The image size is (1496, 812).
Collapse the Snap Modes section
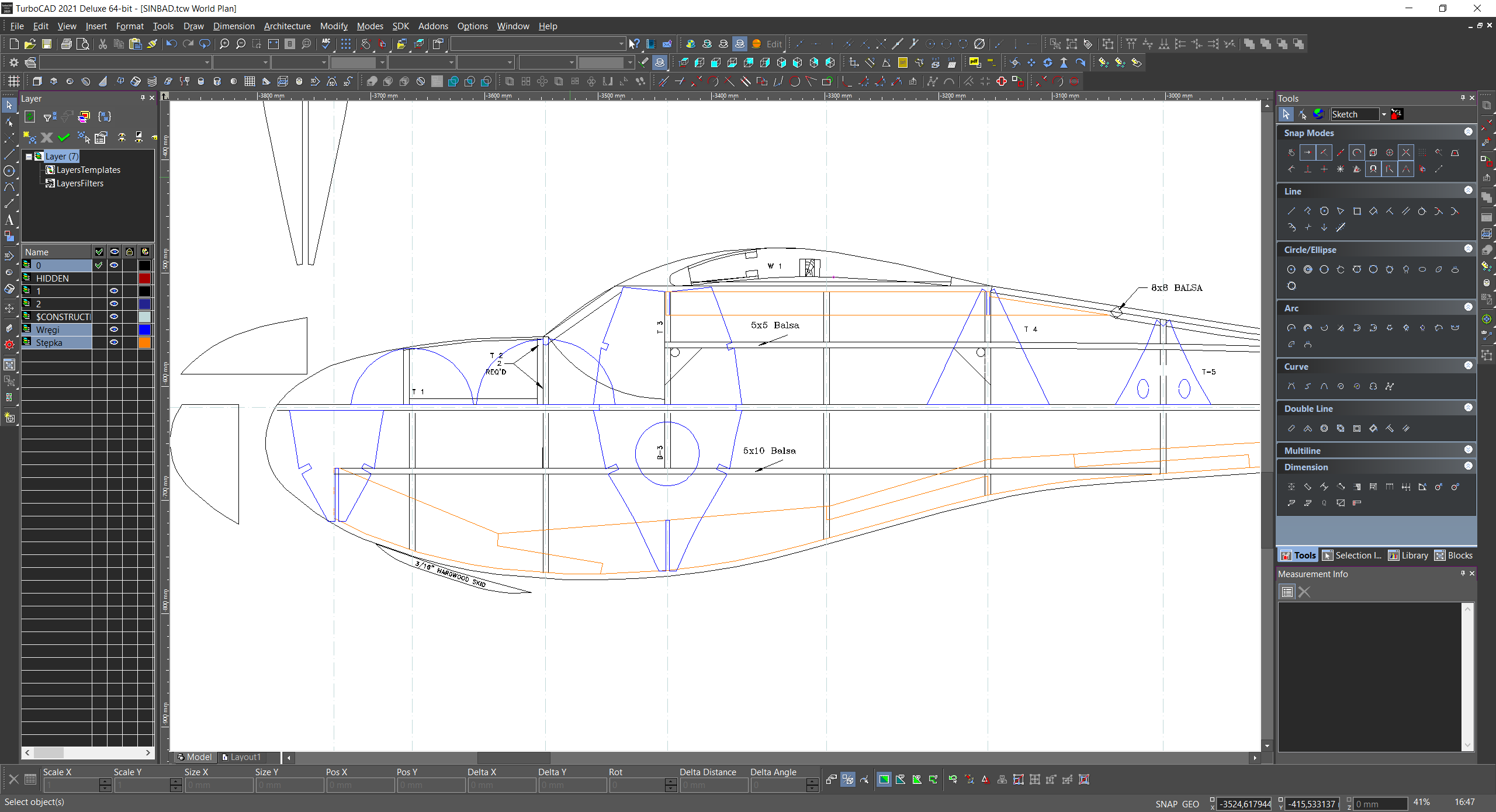click(1467, 133)
